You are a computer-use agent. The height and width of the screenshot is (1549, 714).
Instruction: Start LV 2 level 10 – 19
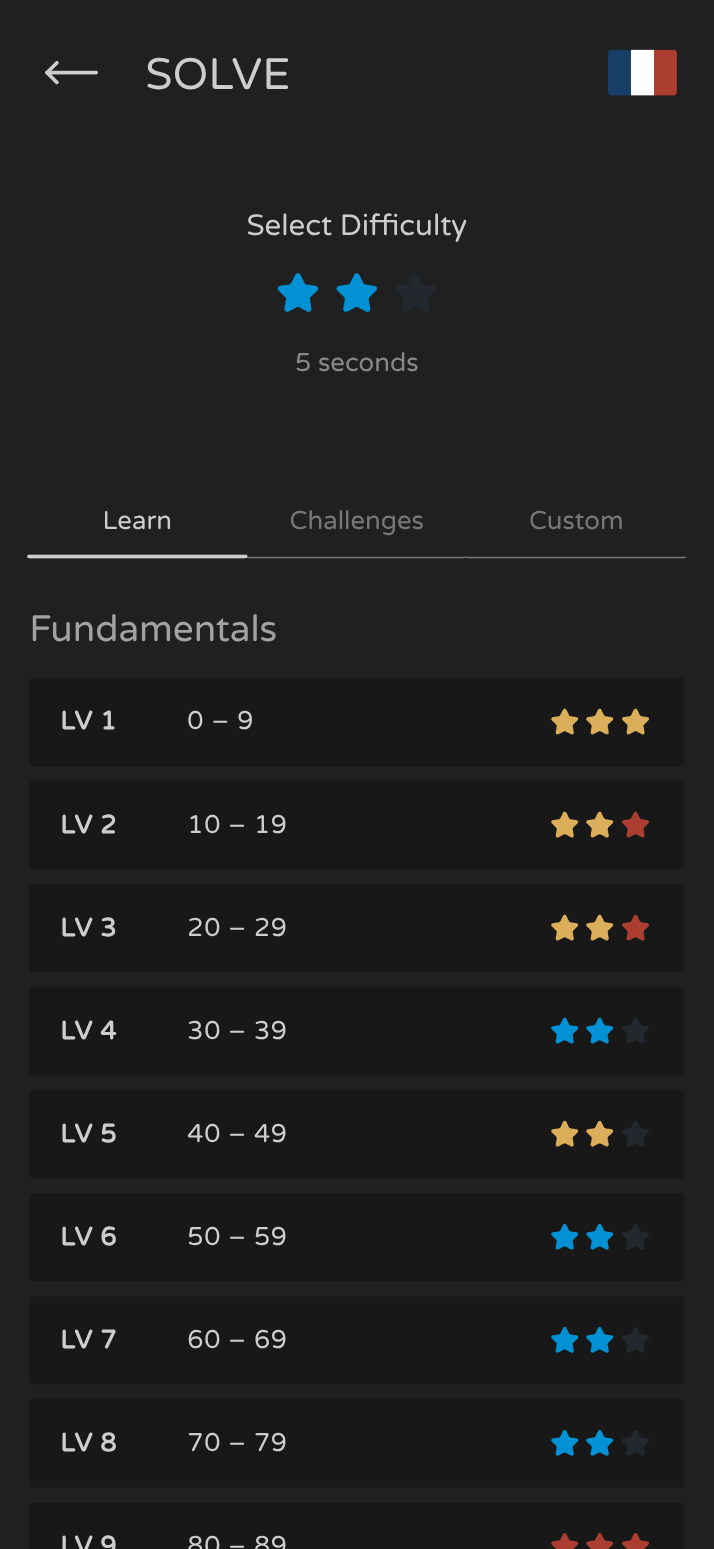tap(357, 825)
